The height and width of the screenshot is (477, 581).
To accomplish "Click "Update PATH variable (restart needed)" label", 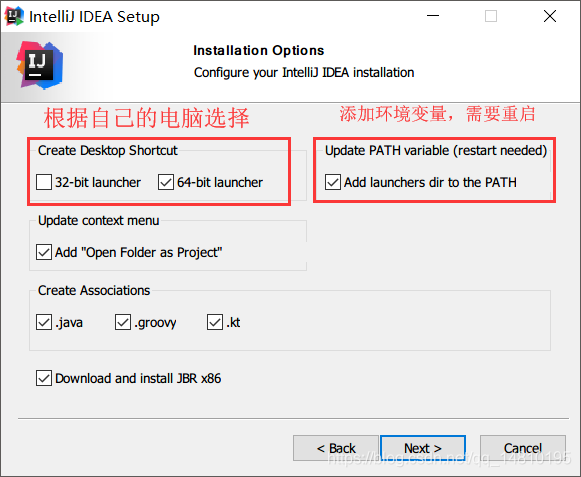I will point(436,150).
